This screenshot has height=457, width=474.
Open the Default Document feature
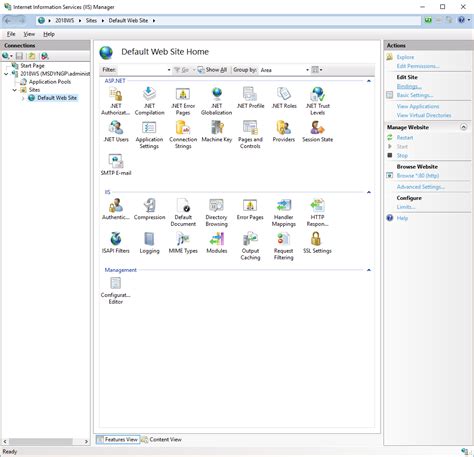click(x=183, y=213)
